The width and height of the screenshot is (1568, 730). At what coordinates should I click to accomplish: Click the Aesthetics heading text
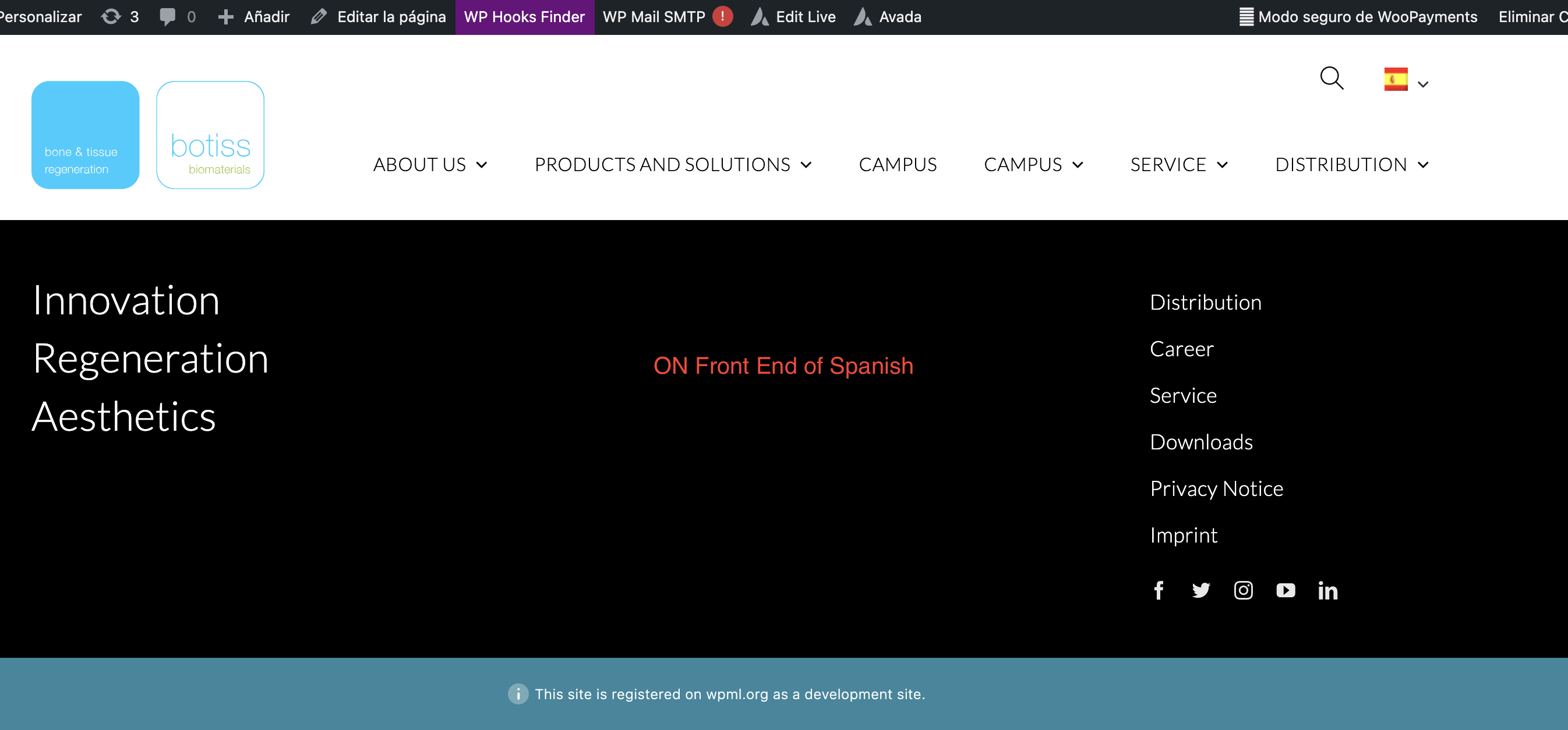[123, 417]
